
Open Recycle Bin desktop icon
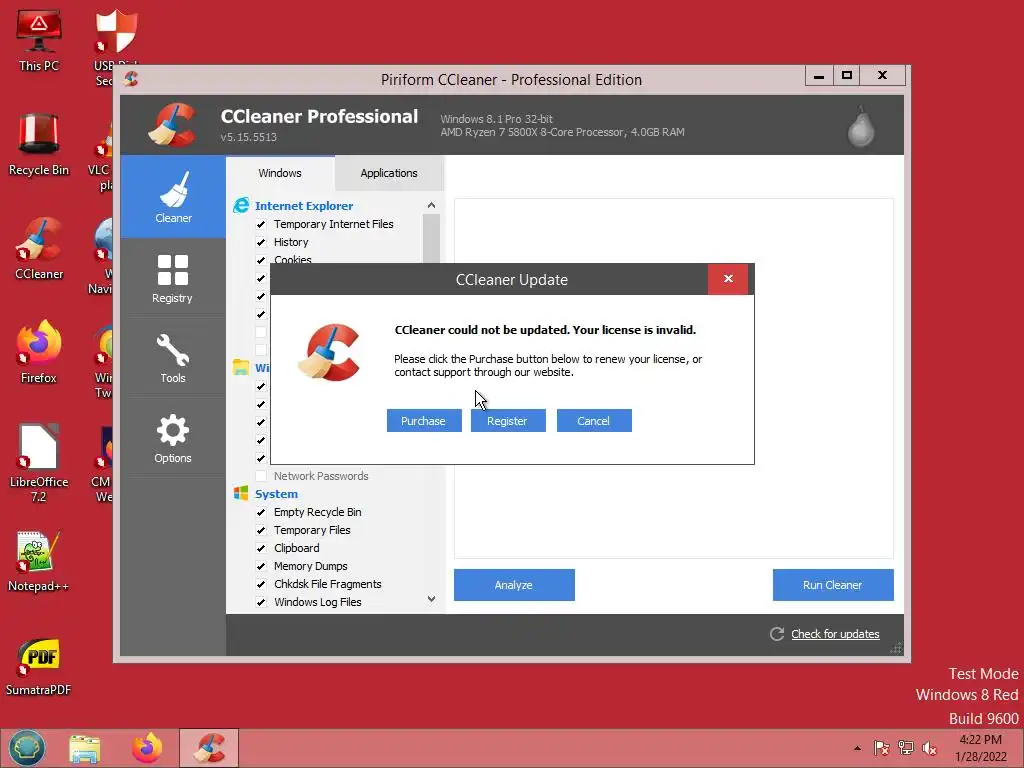pyautogui.click(x=39, y=144)
